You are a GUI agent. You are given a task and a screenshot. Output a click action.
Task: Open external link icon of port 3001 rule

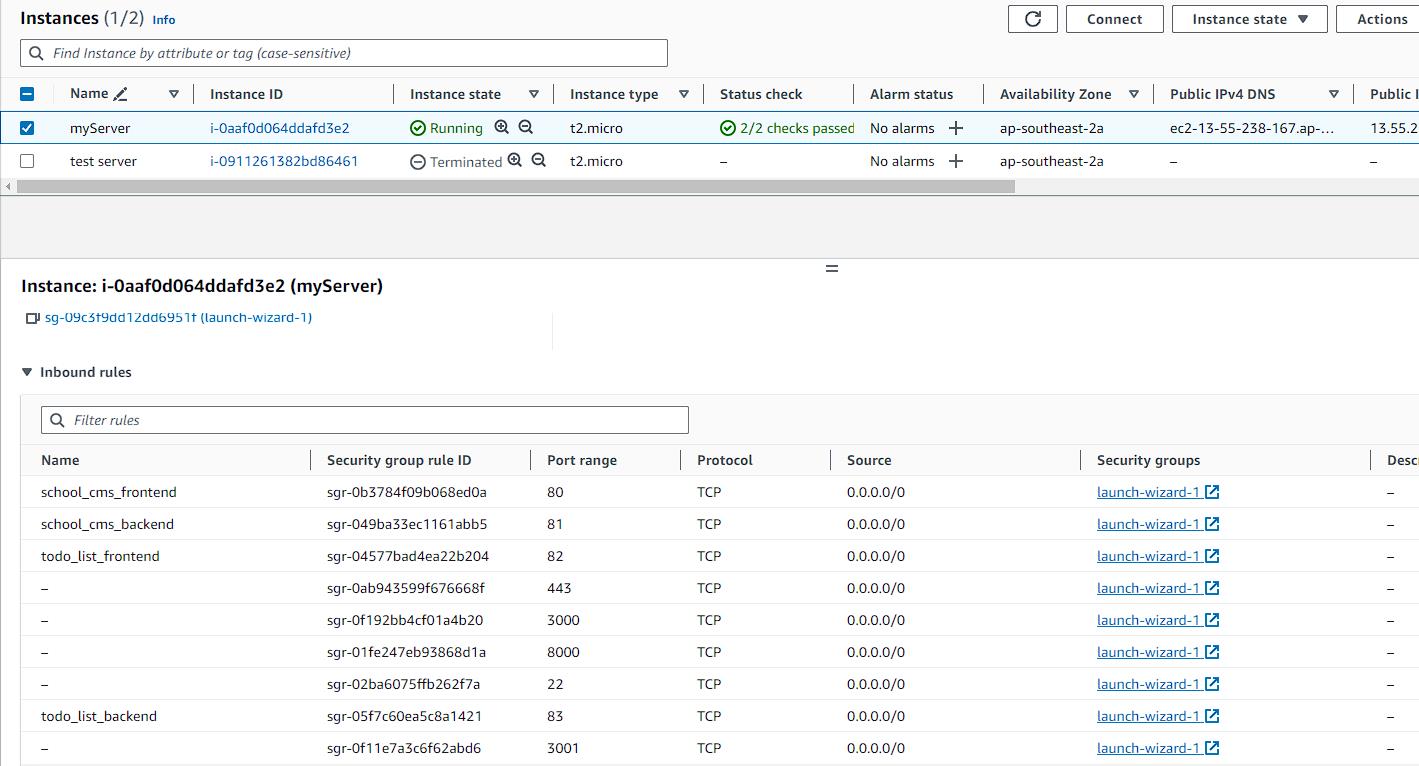pyautogui.click(x=1212, y=748)
